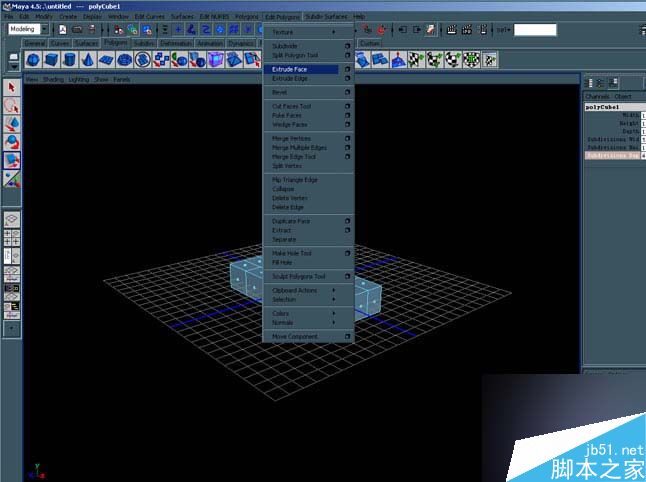
Task: Open viewport Shading menu
Action: click(53, 80)
